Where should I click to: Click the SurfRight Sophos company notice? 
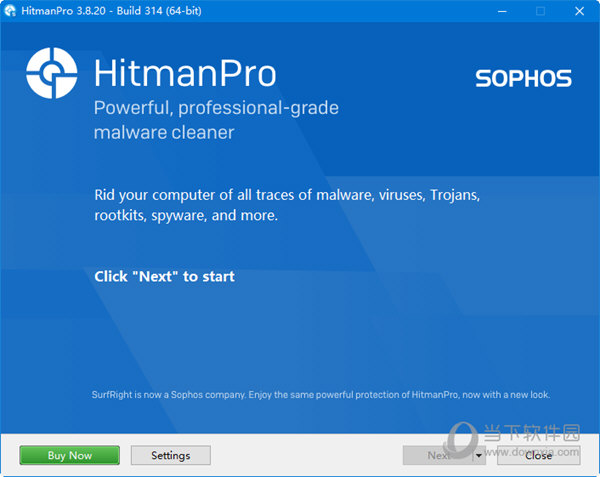point(320,395)
